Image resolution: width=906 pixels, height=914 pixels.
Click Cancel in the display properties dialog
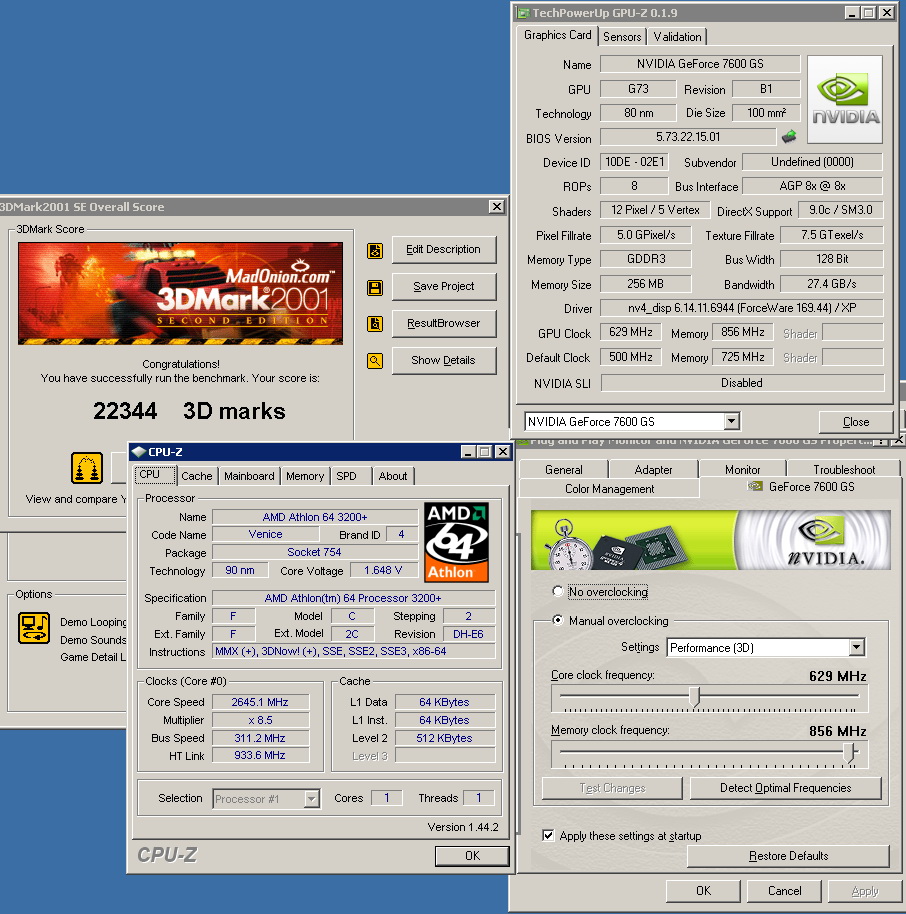[784, 890]
